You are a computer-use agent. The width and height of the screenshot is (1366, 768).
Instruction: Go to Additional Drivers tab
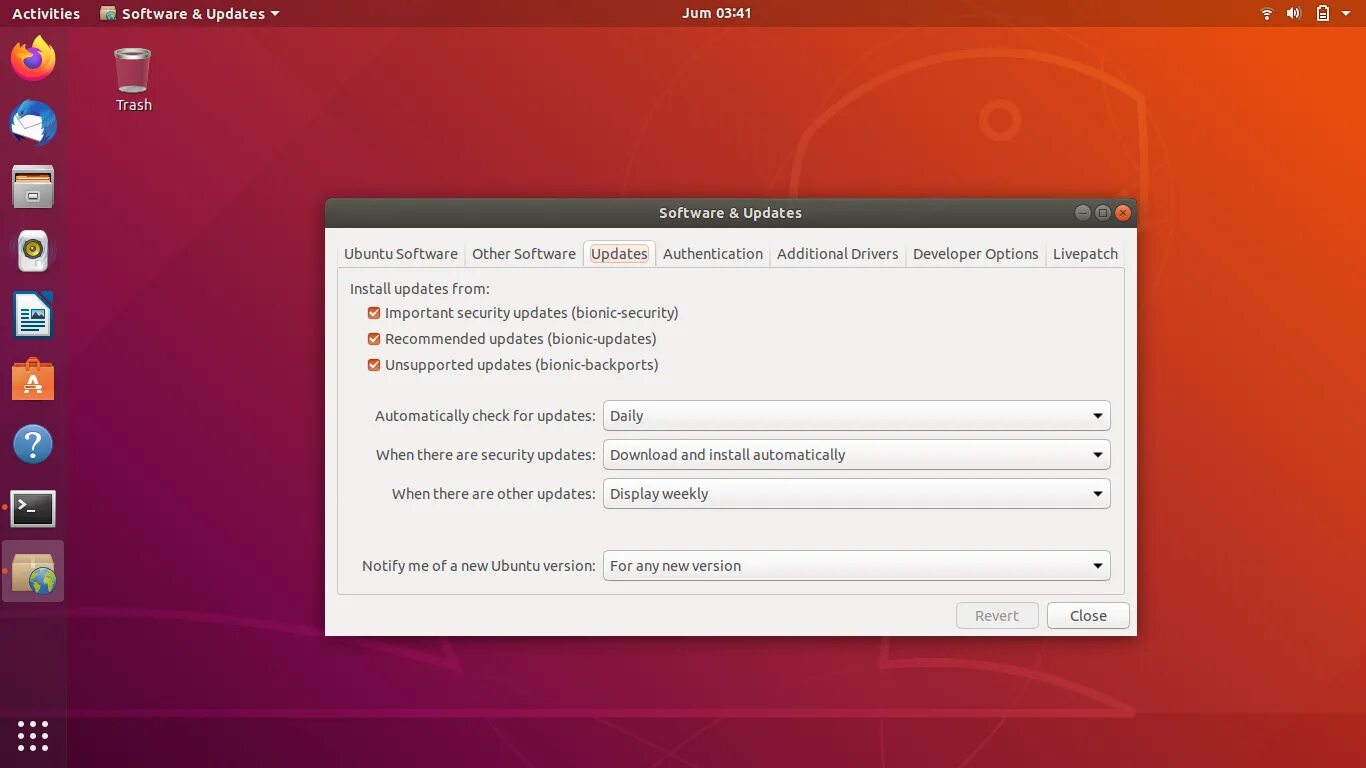pos(838,254)
